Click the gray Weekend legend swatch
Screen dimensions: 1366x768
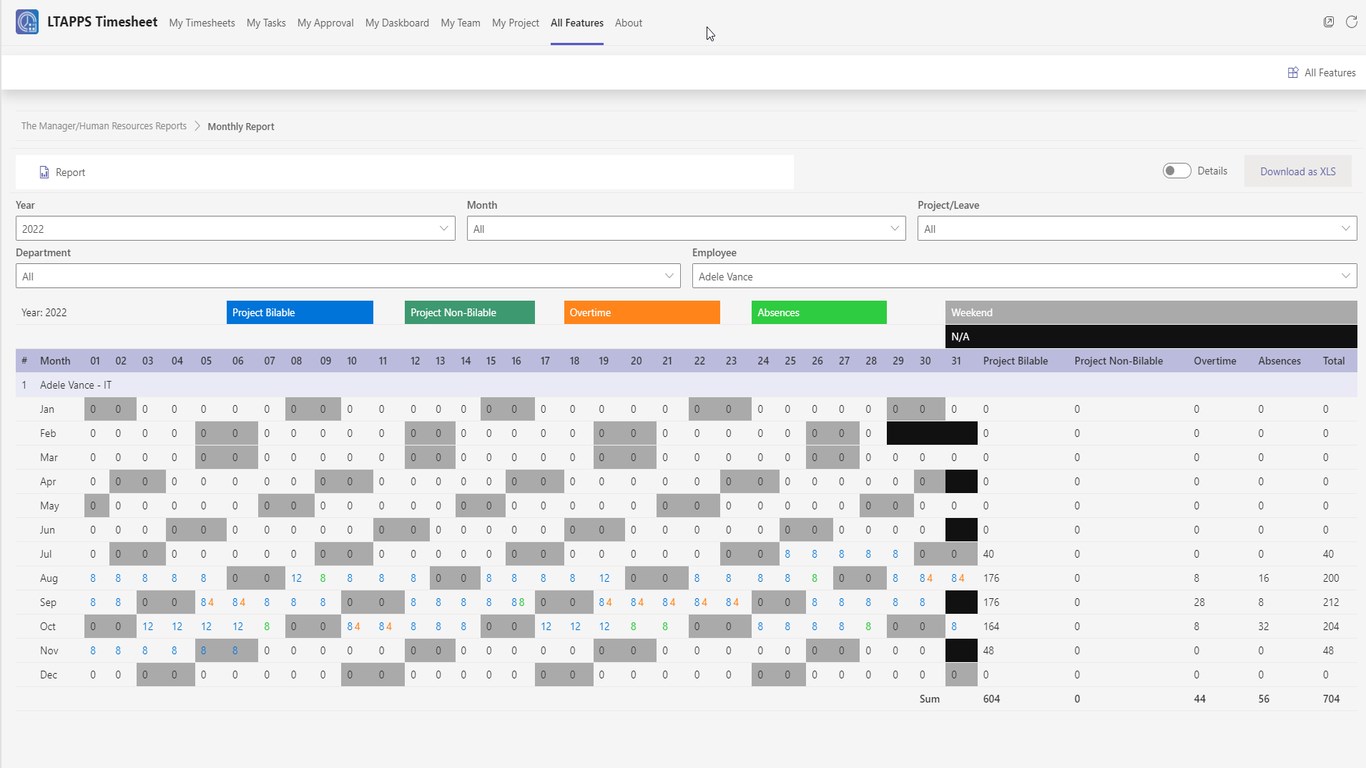1151,313
